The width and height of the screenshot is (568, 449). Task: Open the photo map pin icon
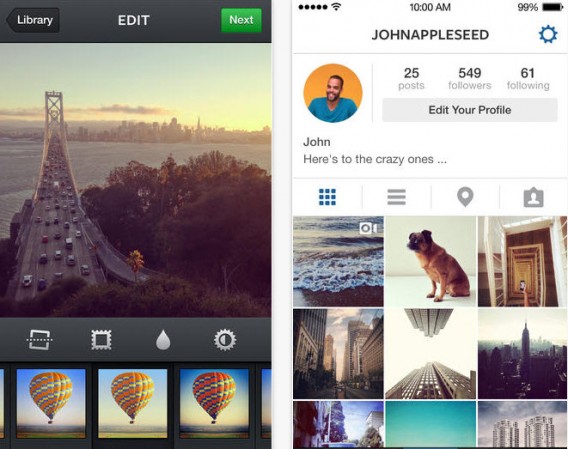click(465, 197)
